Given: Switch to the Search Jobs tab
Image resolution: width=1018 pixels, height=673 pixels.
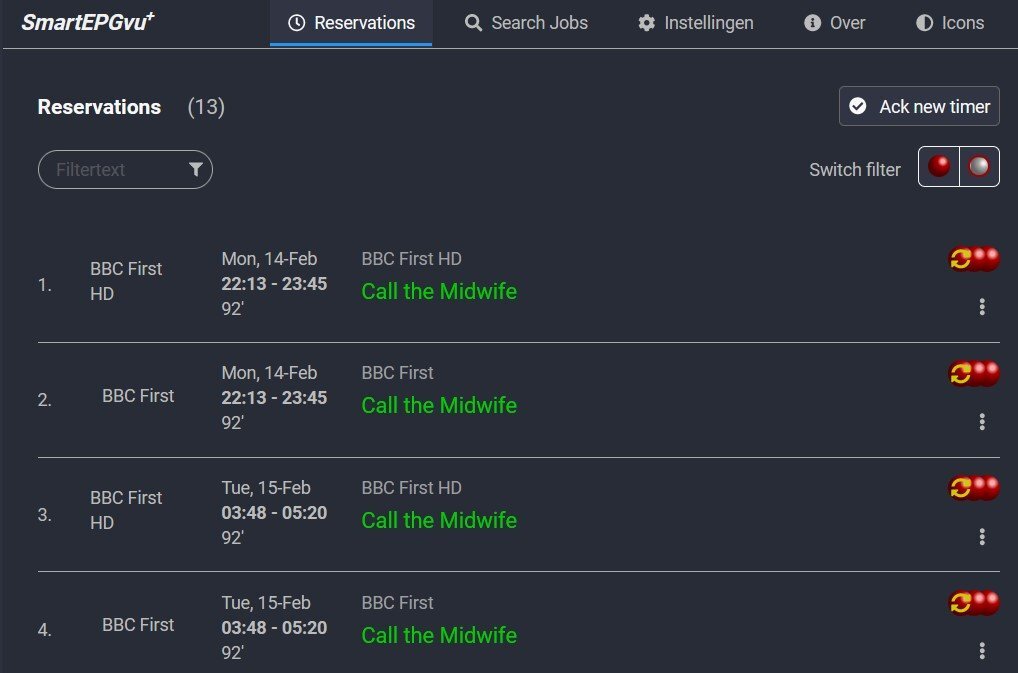Looking at the screenshot, I should (x=526, y=22).
